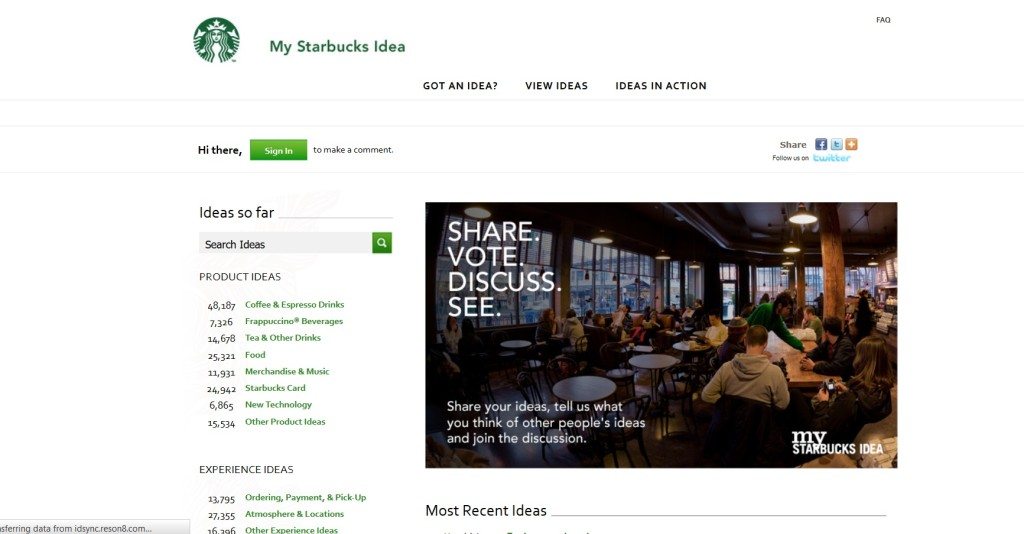
Task: Open the orange plus share icon
Action: (x=851, y=144)
